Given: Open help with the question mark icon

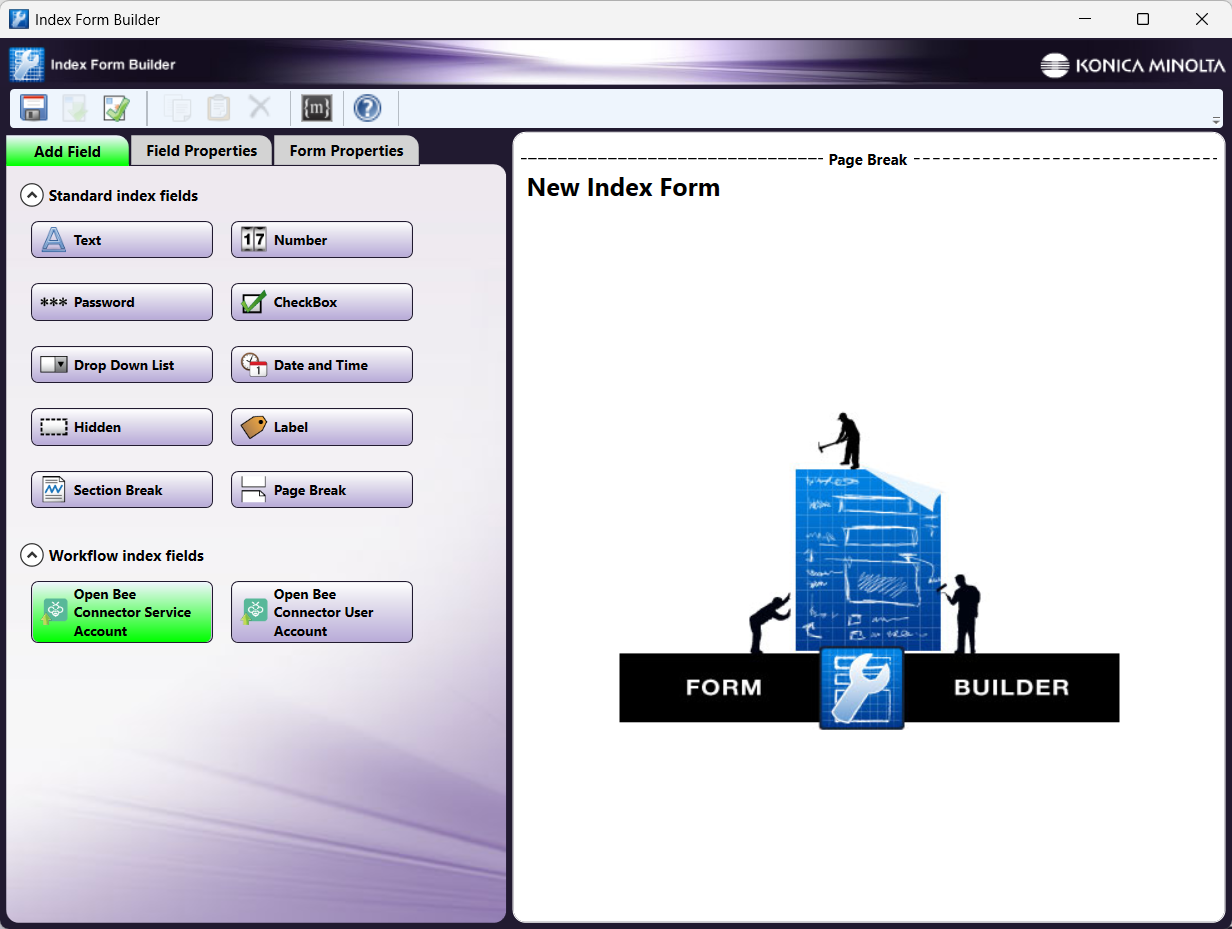Looking at the screenshot, I should [367, 108].
